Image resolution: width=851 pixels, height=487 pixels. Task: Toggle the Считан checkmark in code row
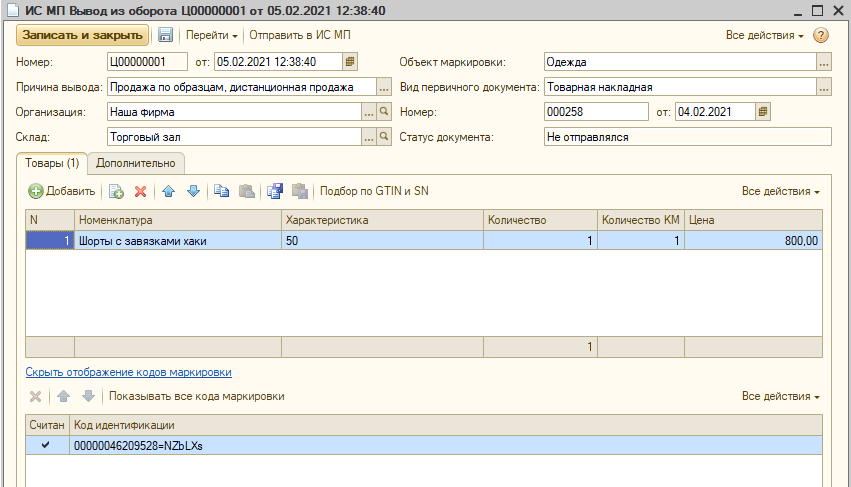point(45,445)
